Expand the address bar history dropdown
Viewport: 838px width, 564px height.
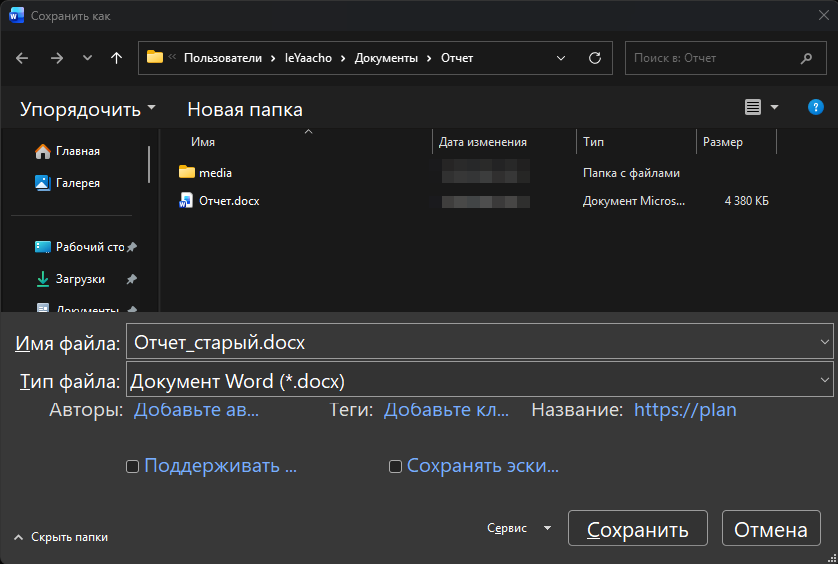pos(561,58)
